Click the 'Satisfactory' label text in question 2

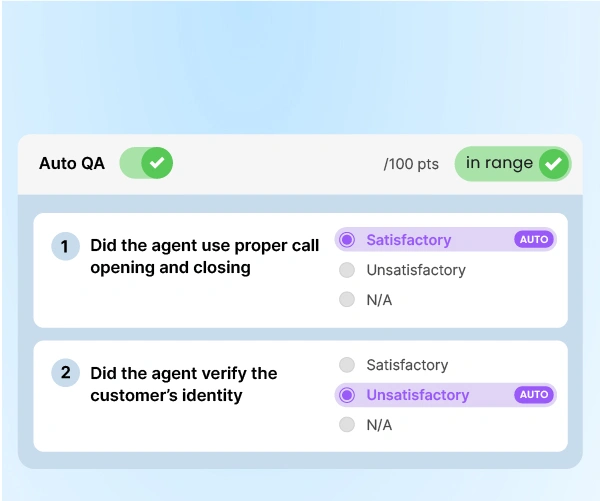click(x=407, y=365)
